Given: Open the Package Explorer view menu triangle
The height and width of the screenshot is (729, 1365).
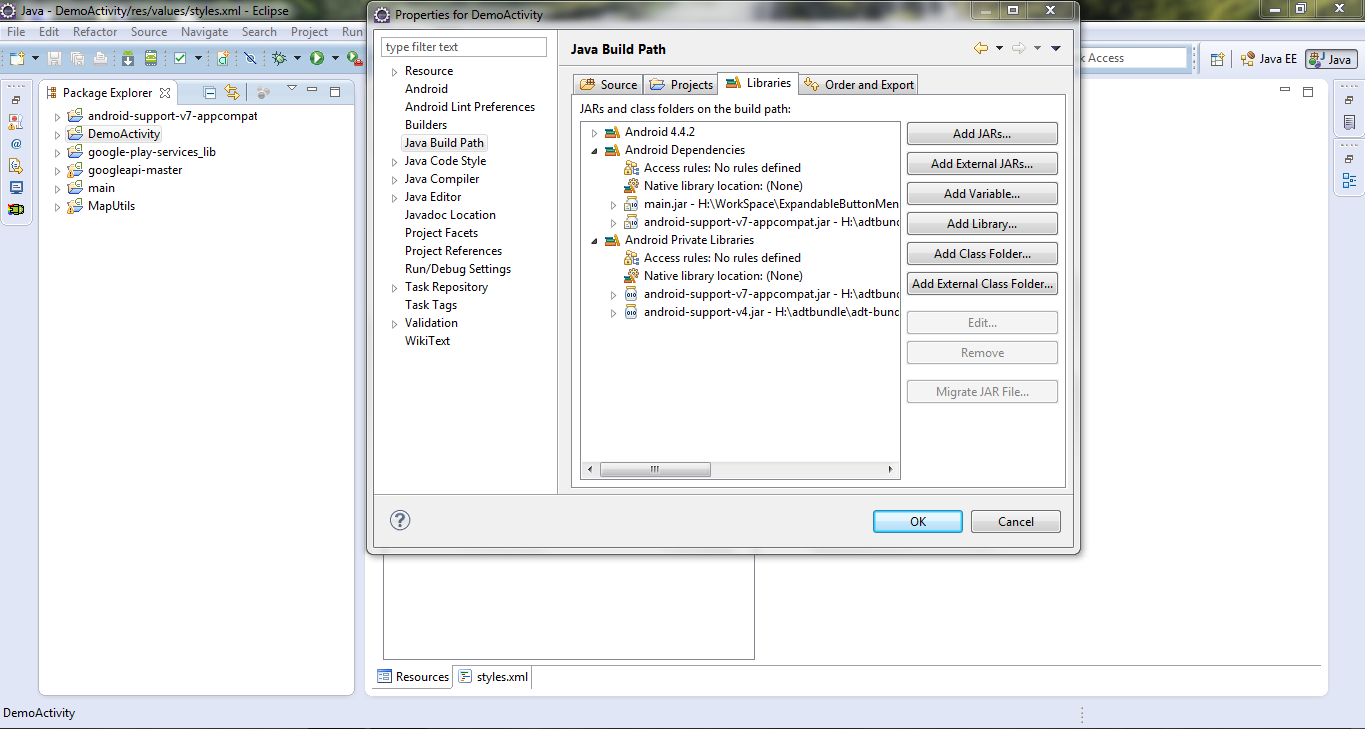Looking at the screenshot, I should point(291,89).
